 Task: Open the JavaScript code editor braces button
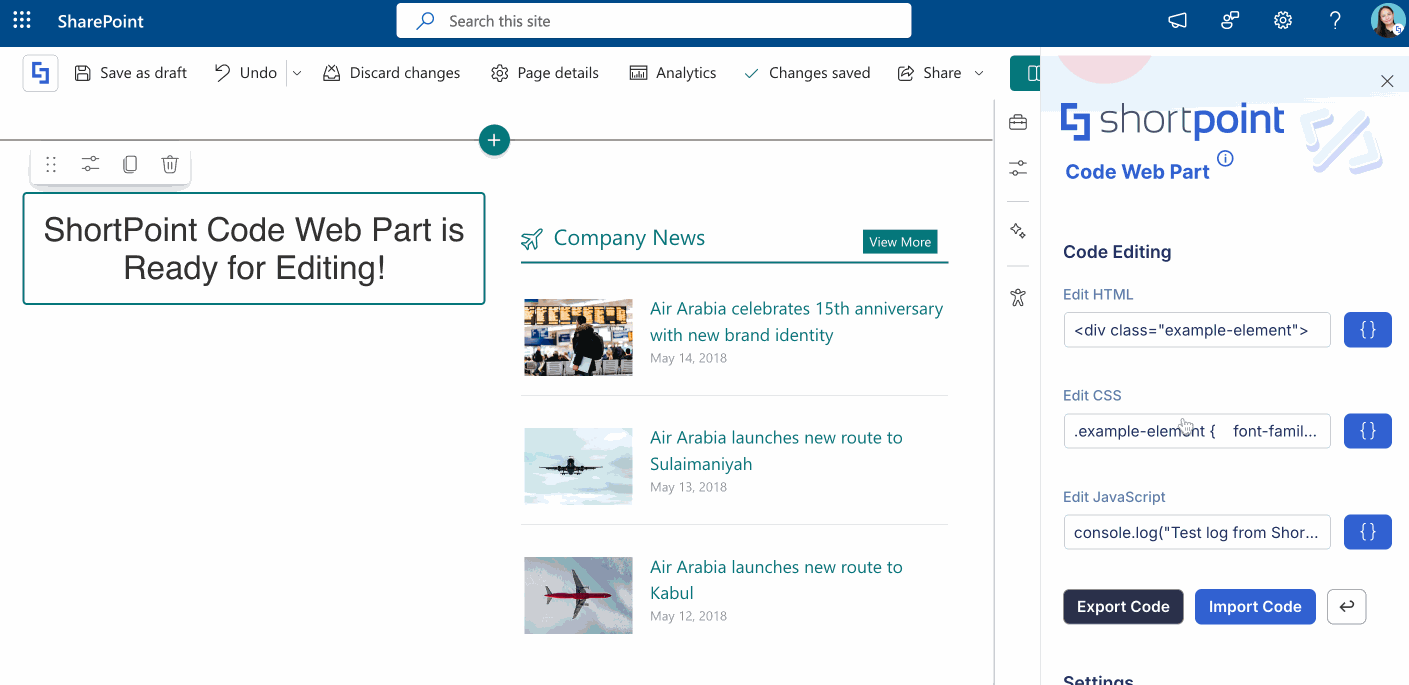click(x=1368, y=532)
